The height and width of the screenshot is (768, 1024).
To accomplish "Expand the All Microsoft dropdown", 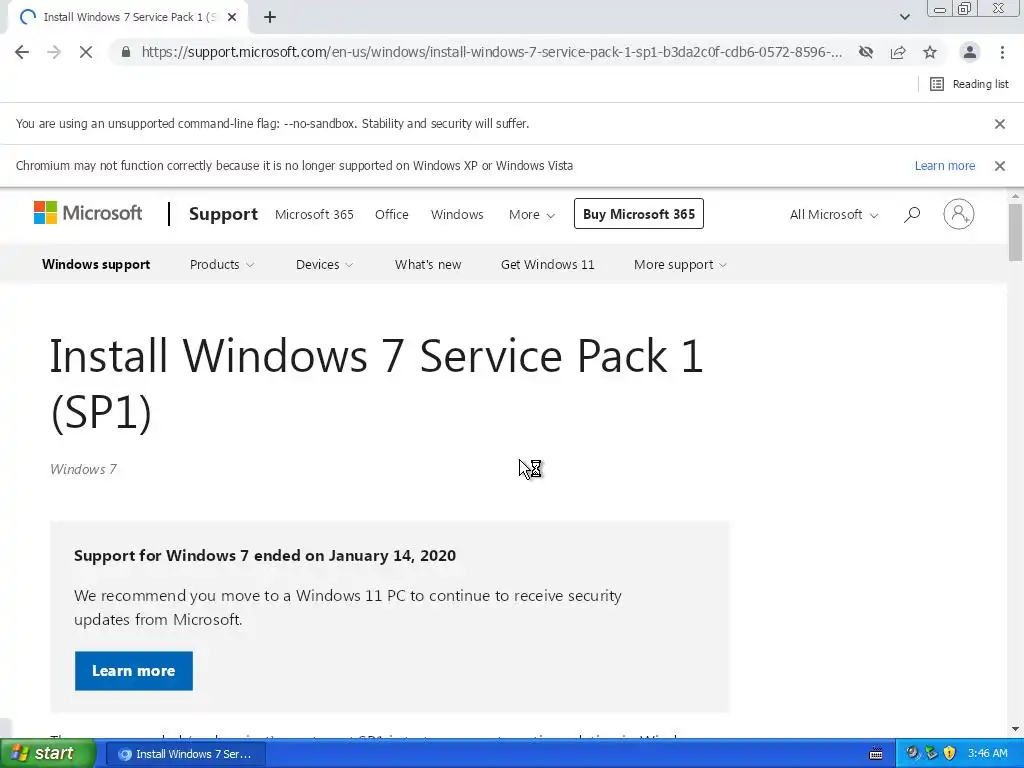I will point(833,214).
